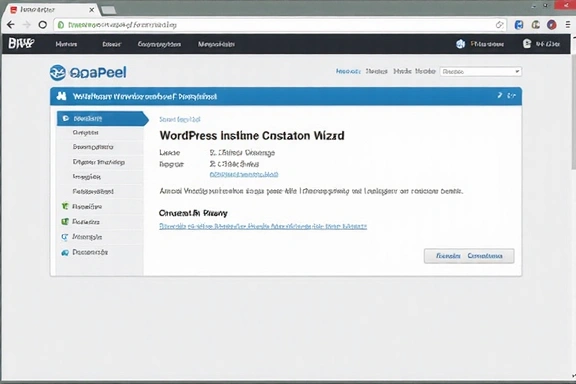Open help via the question mark in blue bar

500,96
